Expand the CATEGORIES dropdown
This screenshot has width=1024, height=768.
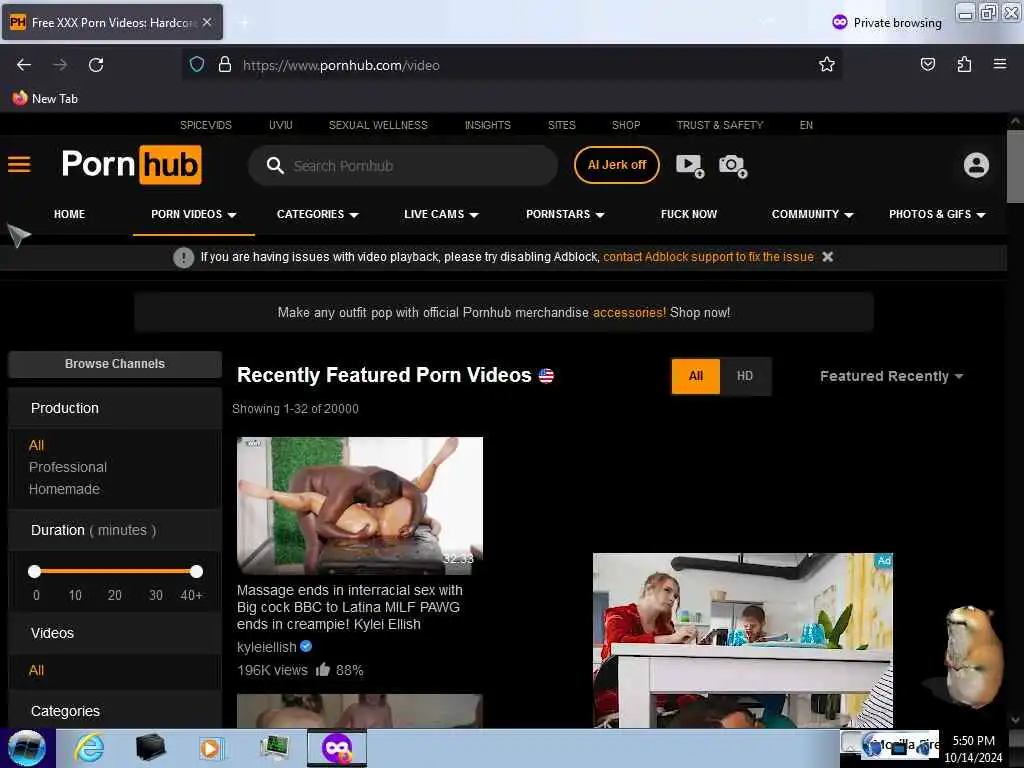pyautogui.click(x=317, y=214)
